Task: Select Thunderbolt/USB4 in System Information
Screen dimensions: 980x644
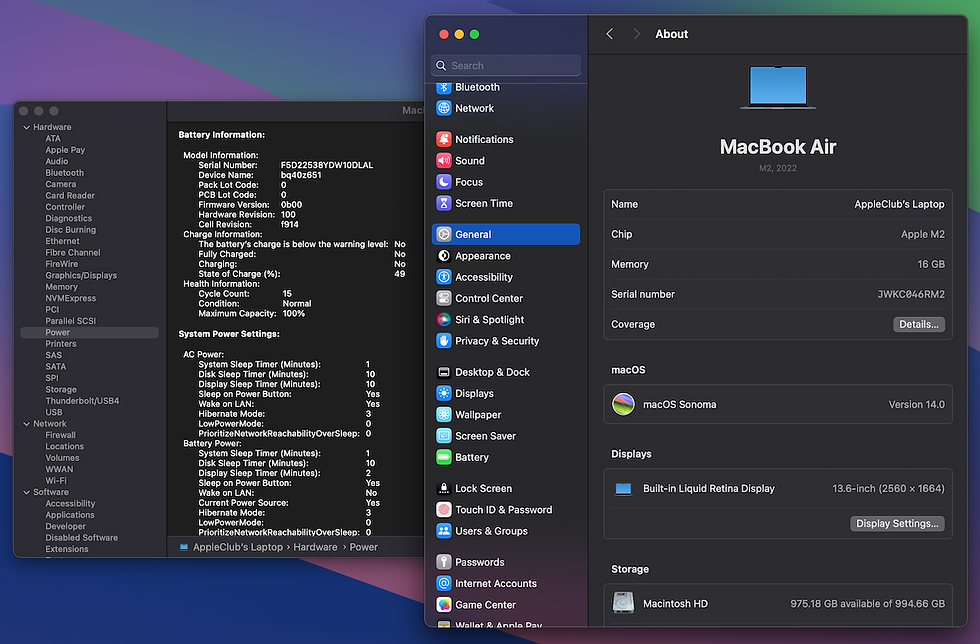Action: click(x=82, y=401)
